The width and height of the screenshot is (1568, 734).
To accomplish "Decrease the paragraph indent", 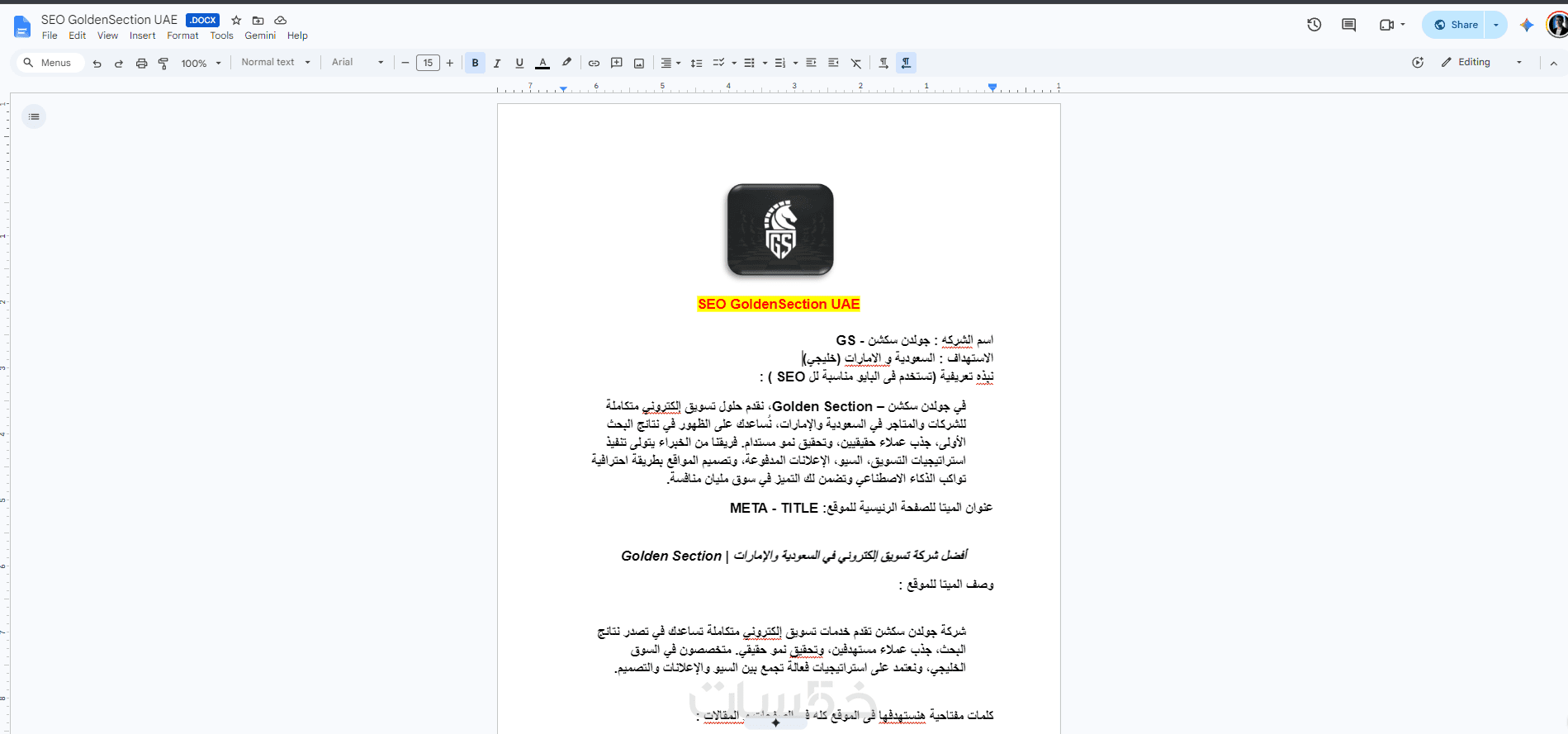I will click(812, 63).
